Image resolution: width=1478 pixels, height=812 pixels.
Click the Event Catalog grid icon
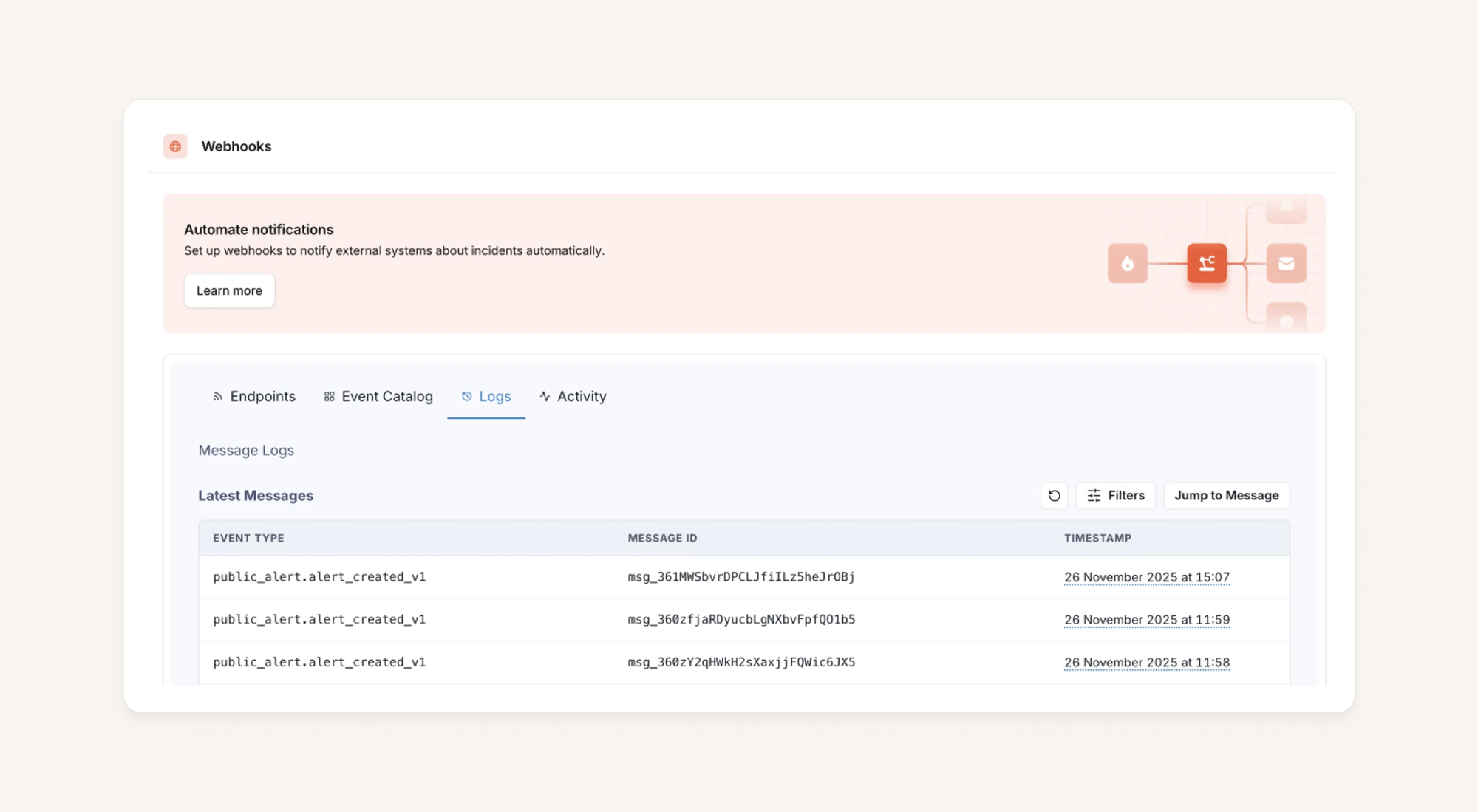point(330,397)
